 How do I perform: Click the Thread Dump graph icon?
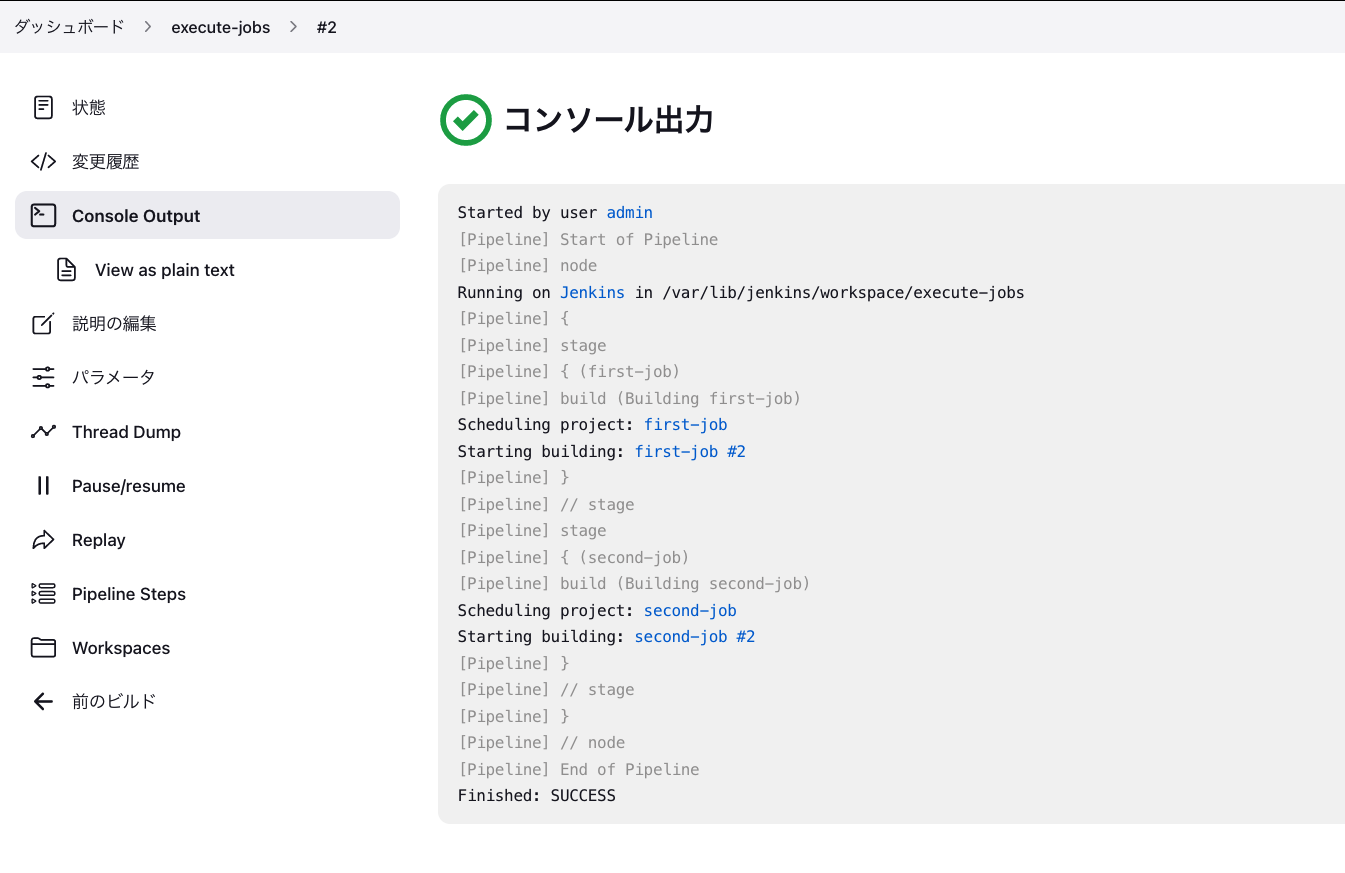point(42,431)
